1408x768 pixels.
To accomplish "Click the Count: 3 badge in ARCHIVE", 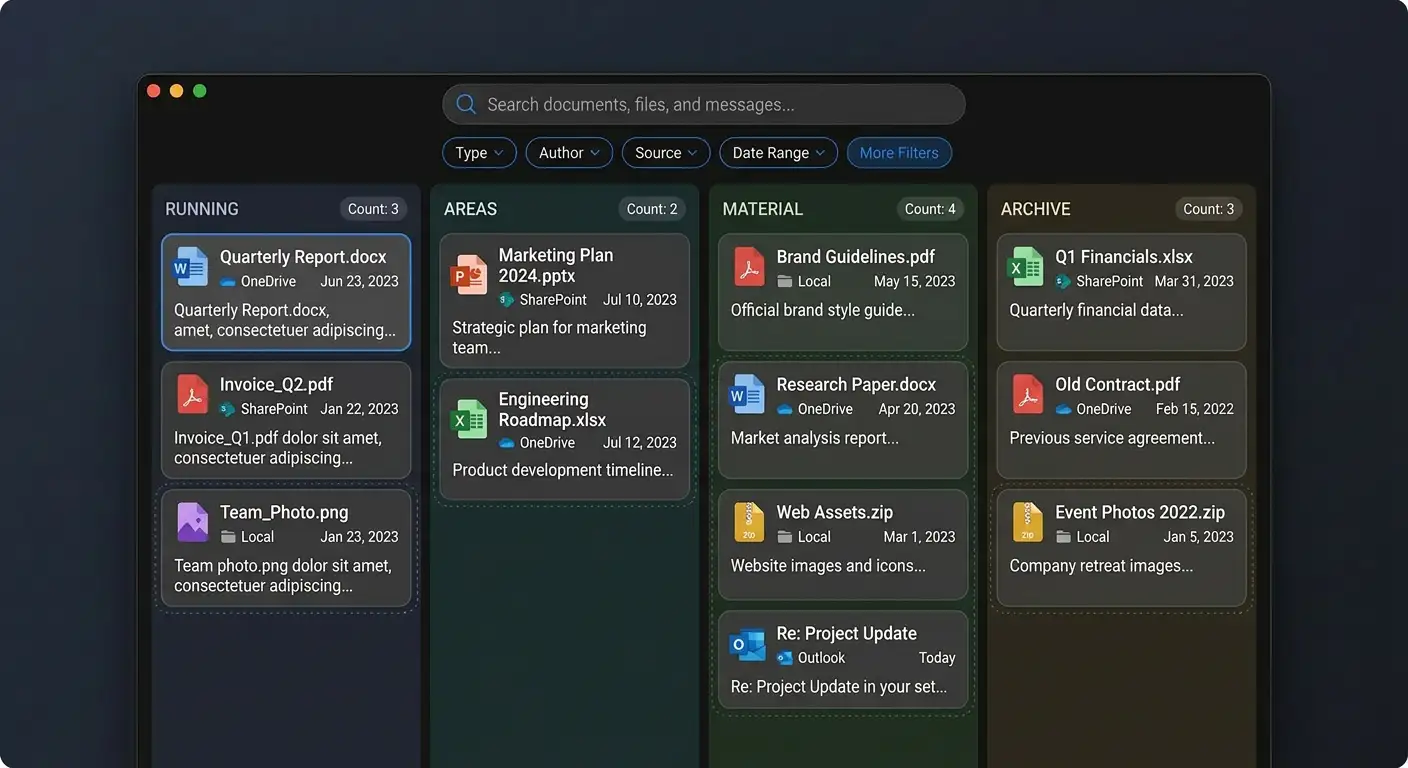I will click(1208, 209).
